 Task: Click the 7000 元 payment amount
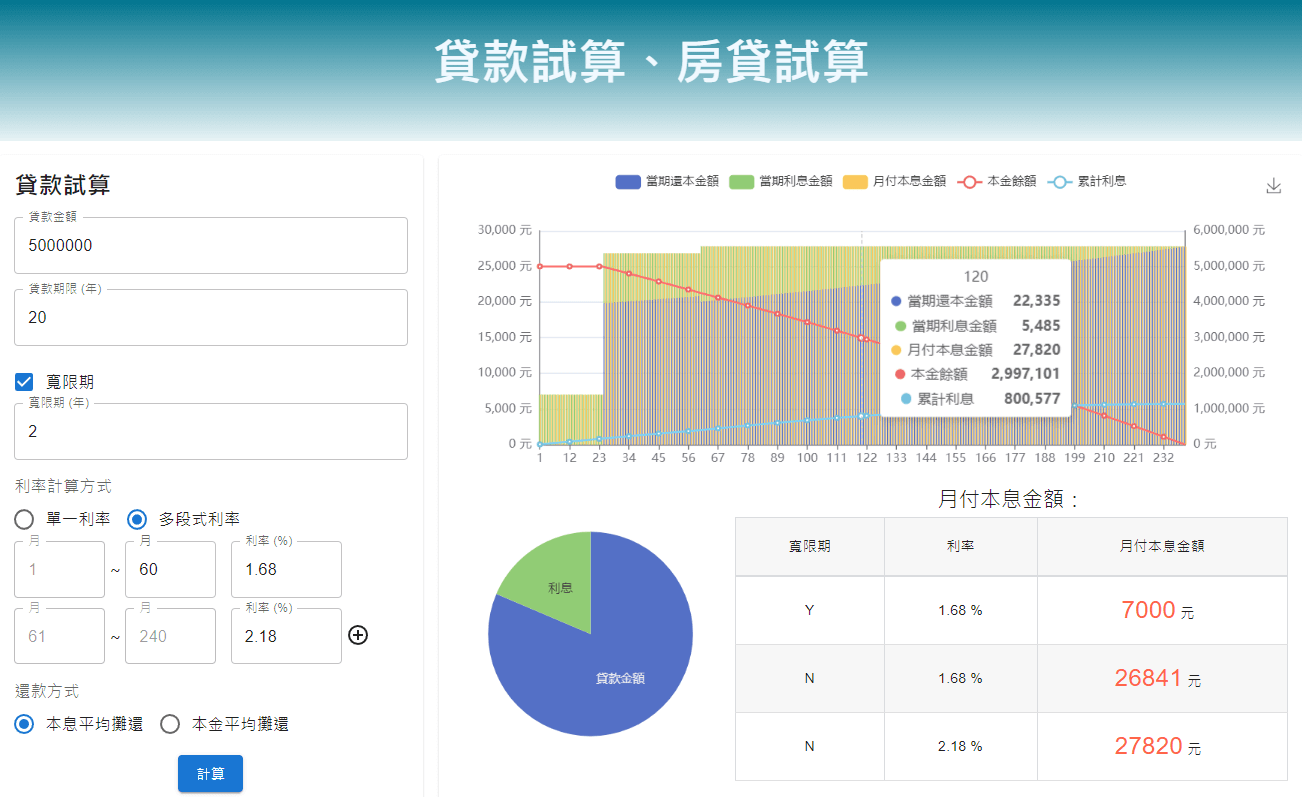(x=1158, y=610)
